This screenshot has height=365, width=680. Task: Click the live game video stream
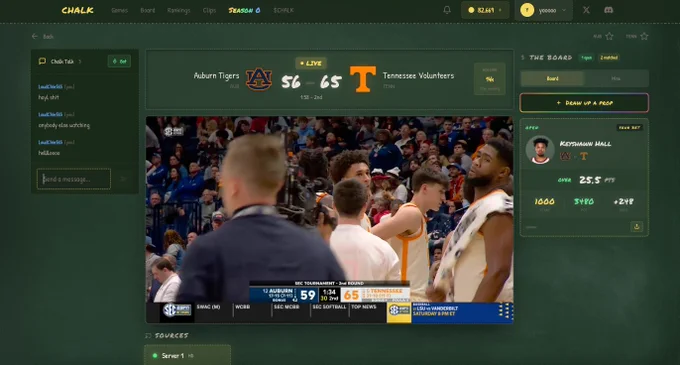point(330,219)
